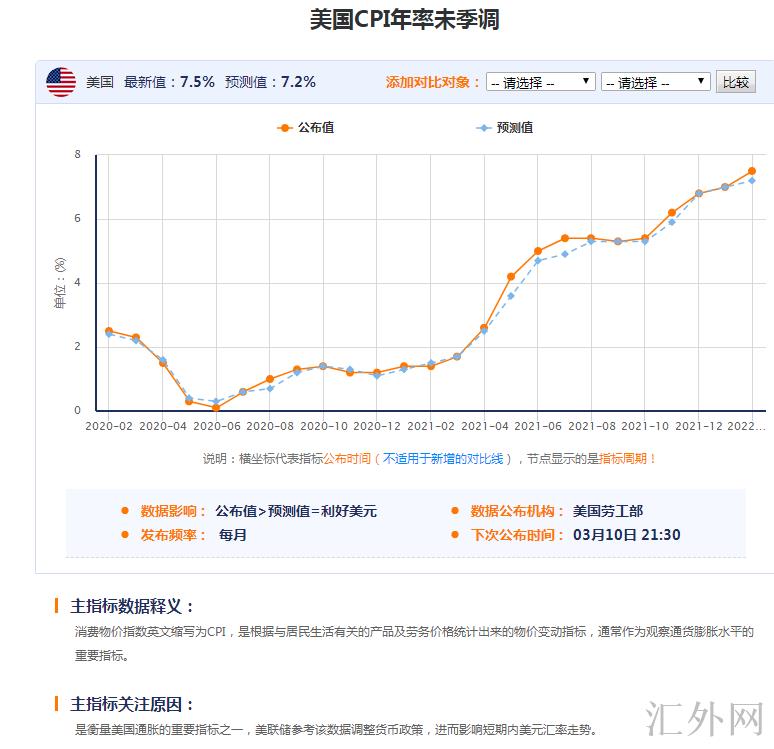Click the orange text 公布时间 in the note

tap(347, 459)
